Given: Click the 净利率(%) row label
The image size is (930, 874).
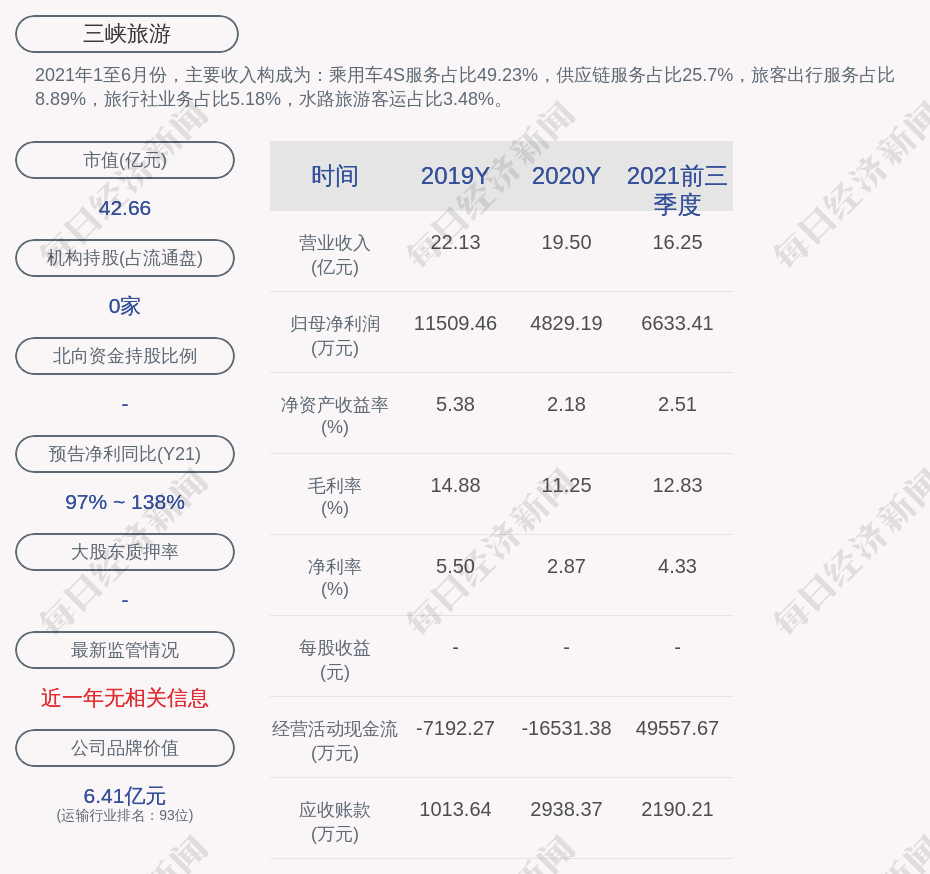Looking at the screenshot, I should coord(335,578).
